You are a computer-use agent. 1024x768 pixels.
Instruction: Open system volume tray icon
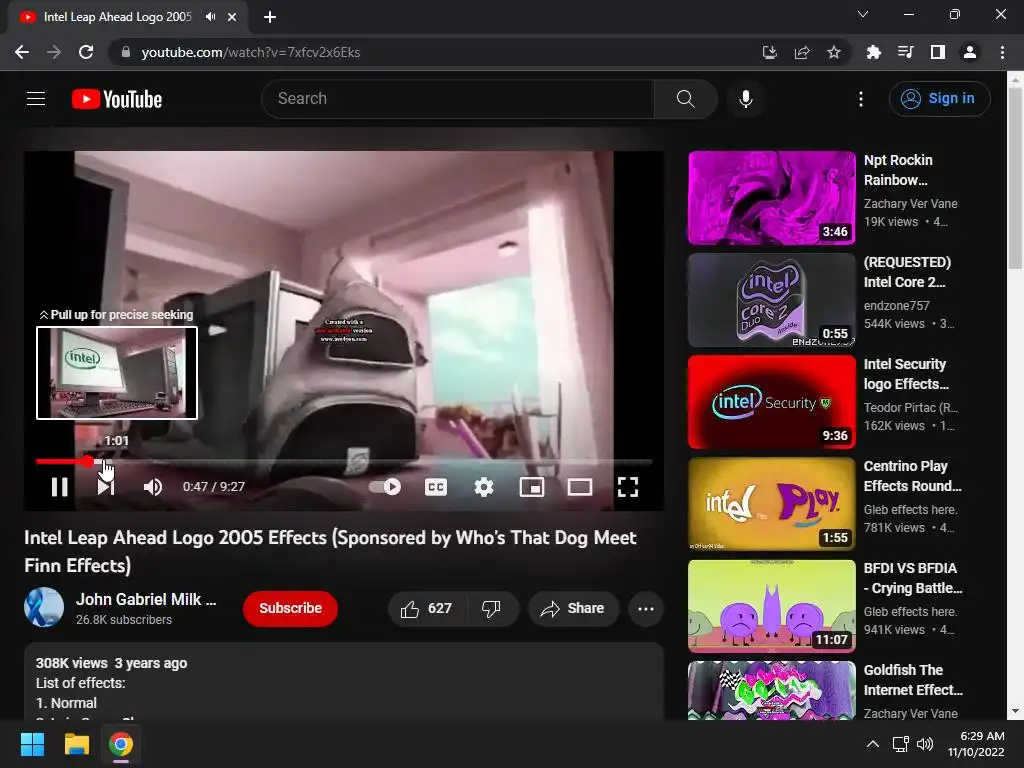925,744
